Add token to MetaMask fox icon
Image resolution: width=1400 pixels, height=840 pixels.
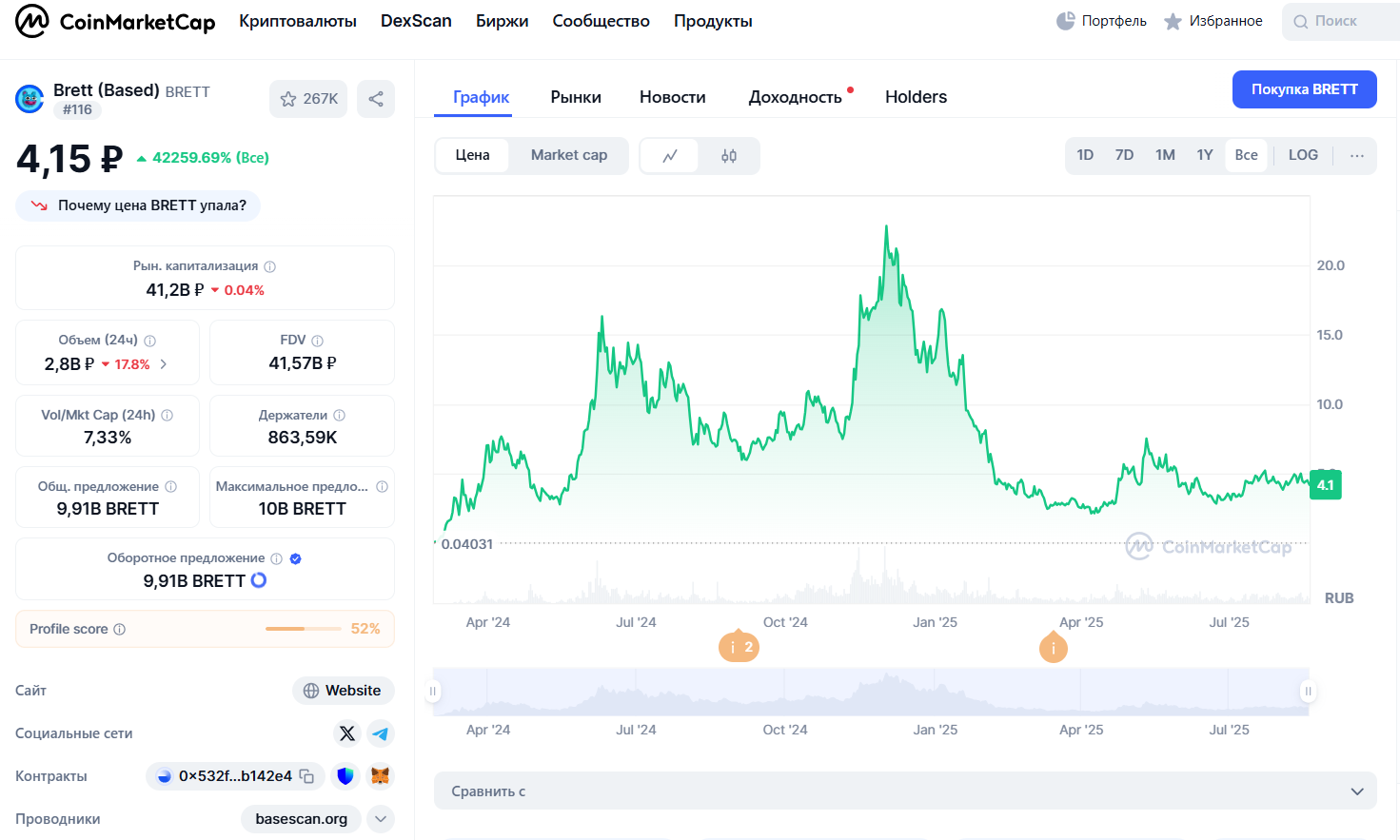point(380,776)
